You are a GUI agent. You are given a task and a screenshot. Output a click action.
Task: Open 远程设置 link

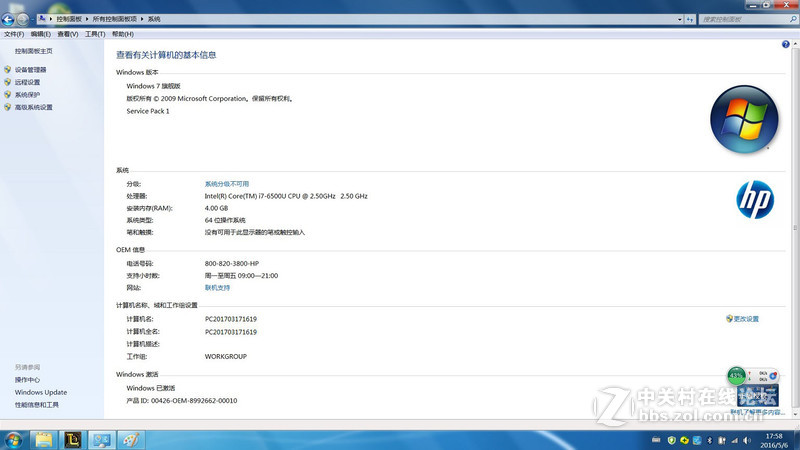tap(27, 82)
